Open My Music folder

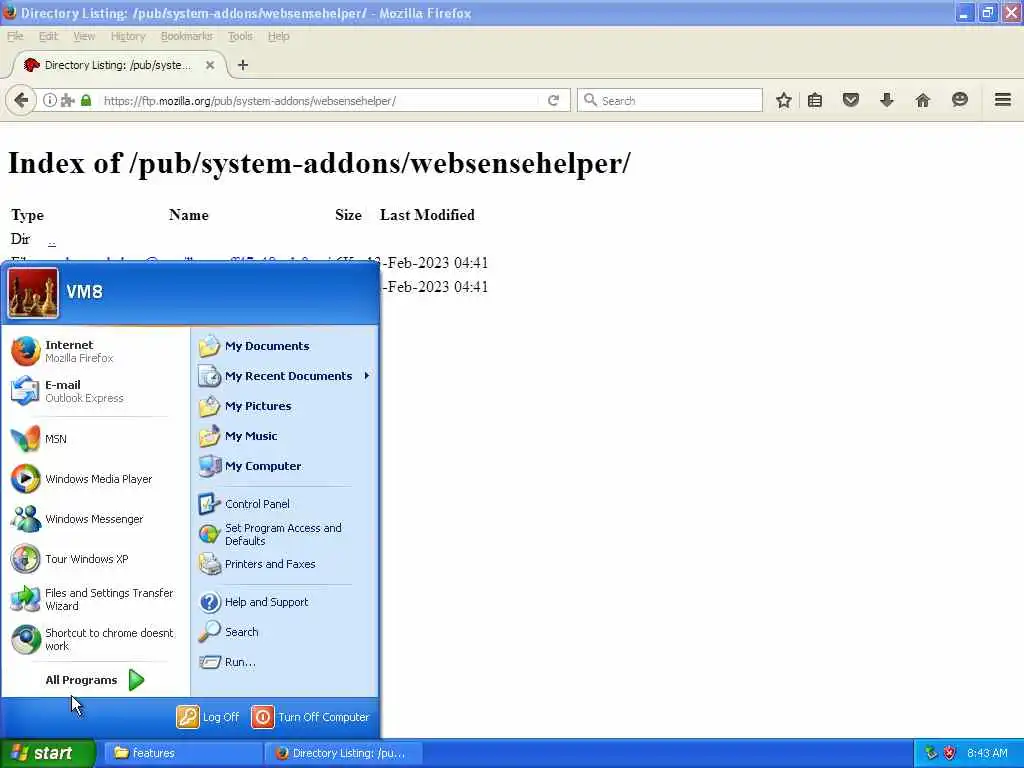pyautogui.click(x=285, y=436)
